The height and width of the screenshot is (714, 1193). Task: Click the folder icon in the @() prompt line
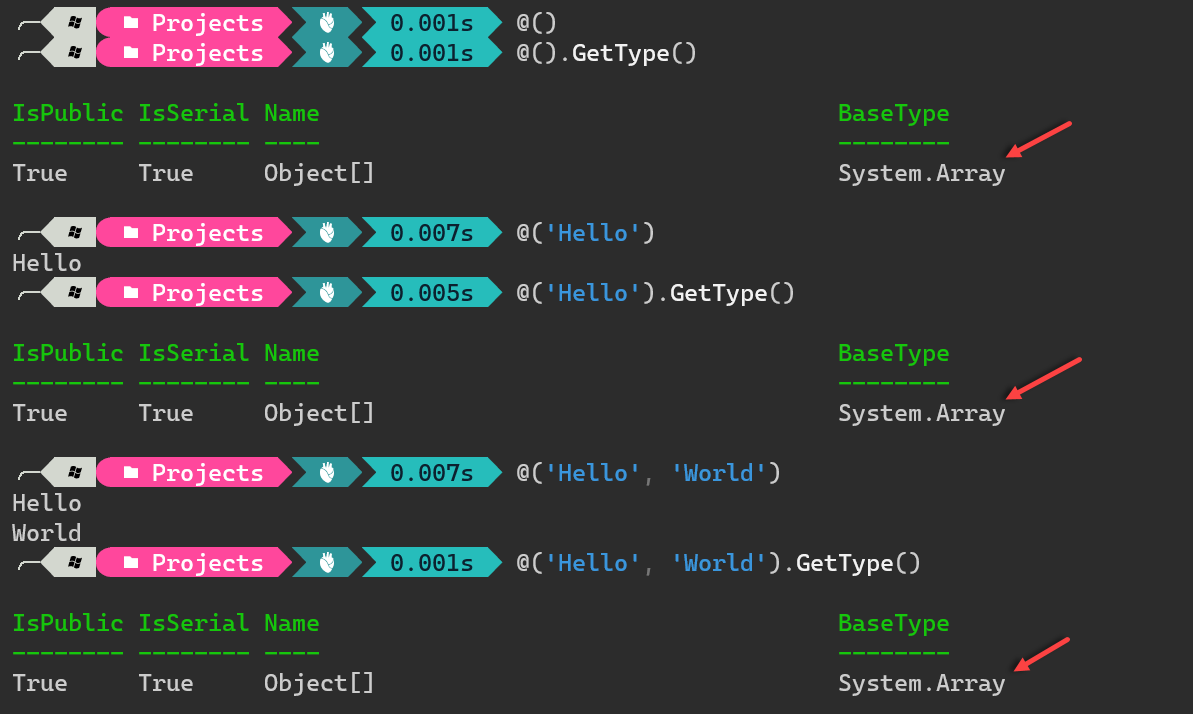pyautogui.click(x=131, y=23)
